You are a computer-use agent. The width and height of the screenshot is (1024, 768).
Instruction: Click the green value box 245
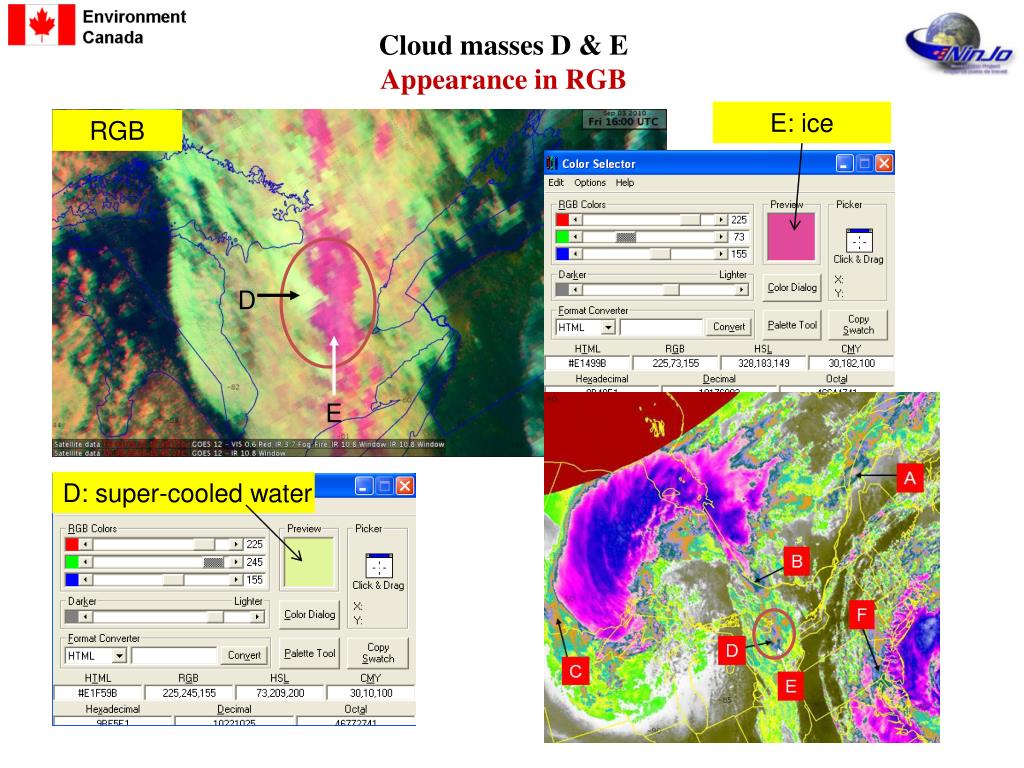[254, 562]
